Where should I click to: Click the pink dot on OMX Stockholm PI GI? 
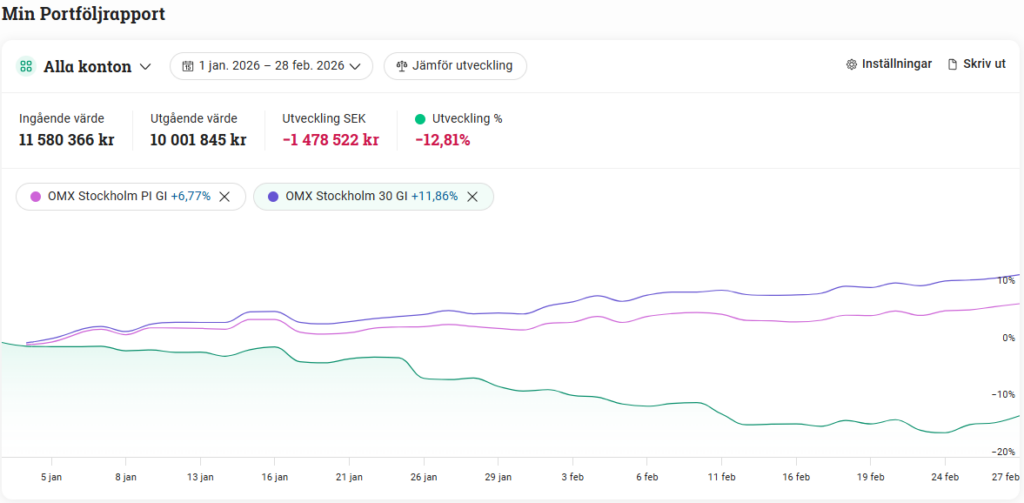36,197
